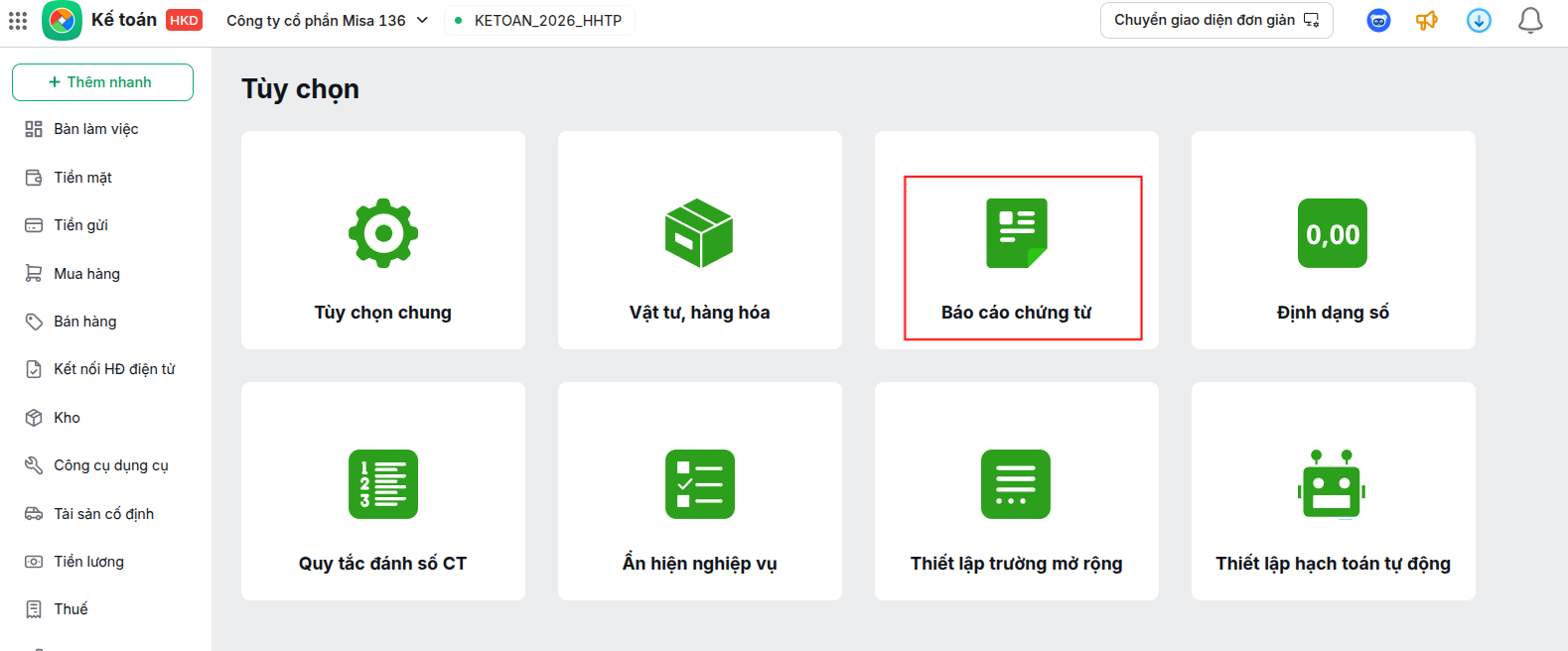Click the Công cụ dụng cụ label
The image size is (1568, 651).
(x=111, y=465)
